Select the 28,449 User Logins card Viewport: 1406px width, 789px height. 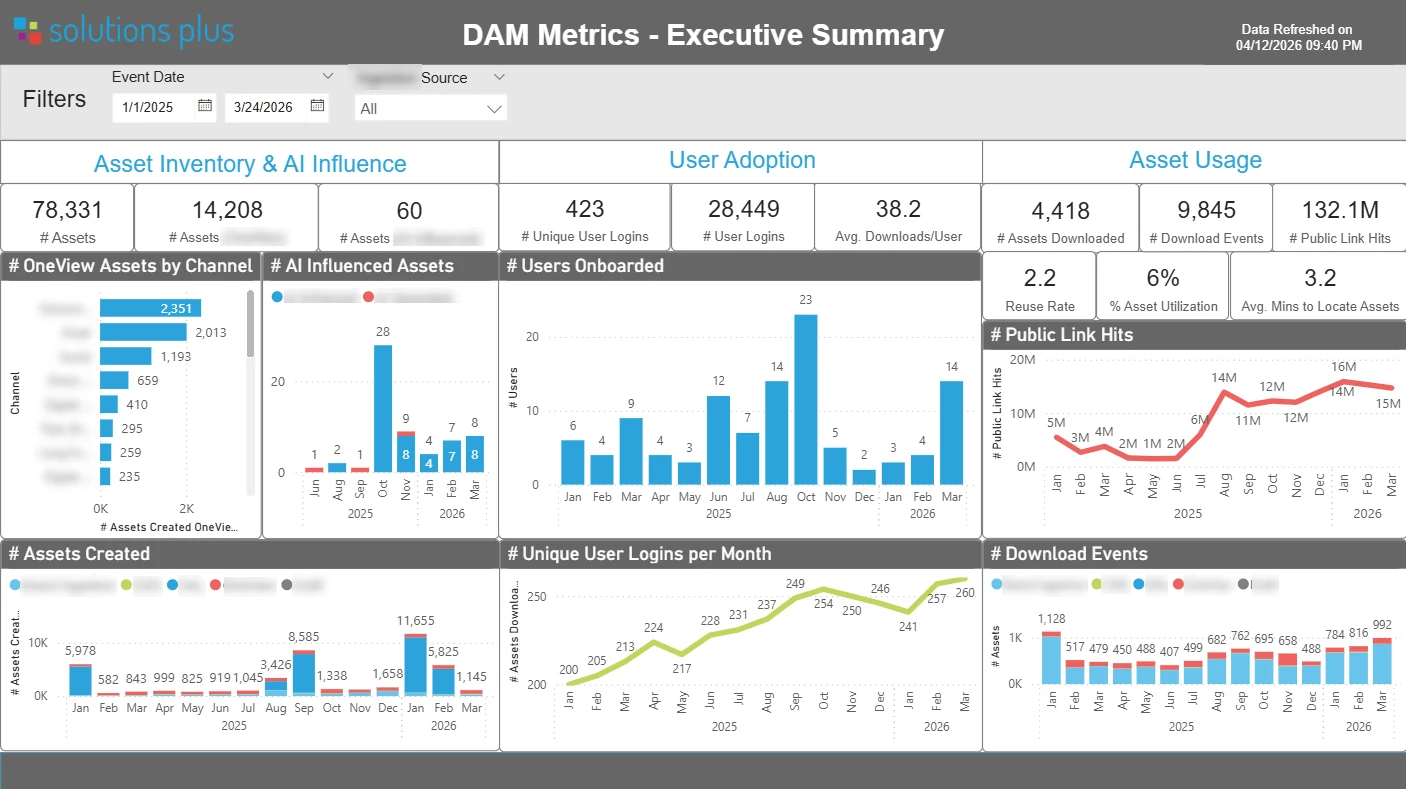coord(743,217)
